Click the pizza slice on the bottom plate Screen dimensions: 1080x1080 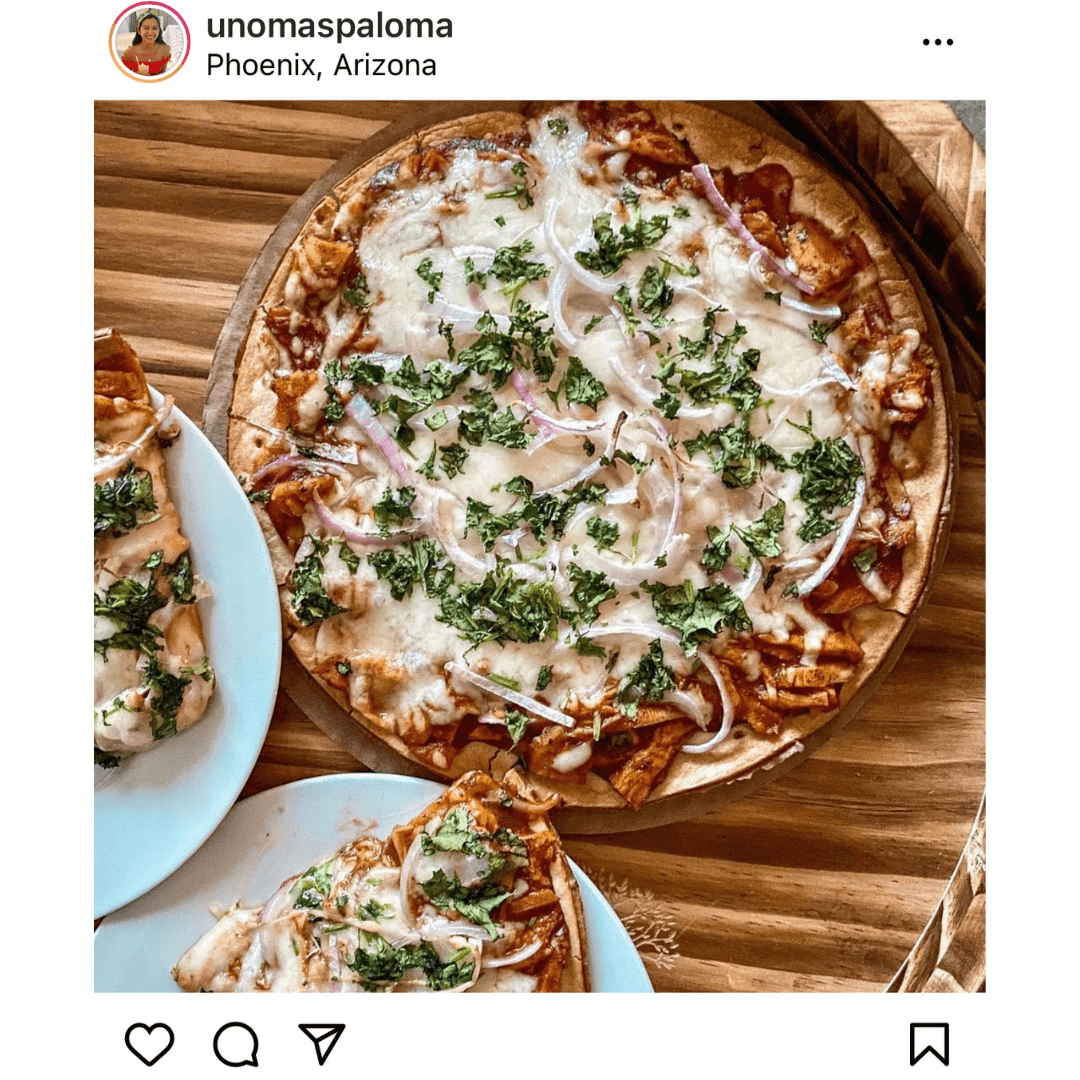(386, 889)
